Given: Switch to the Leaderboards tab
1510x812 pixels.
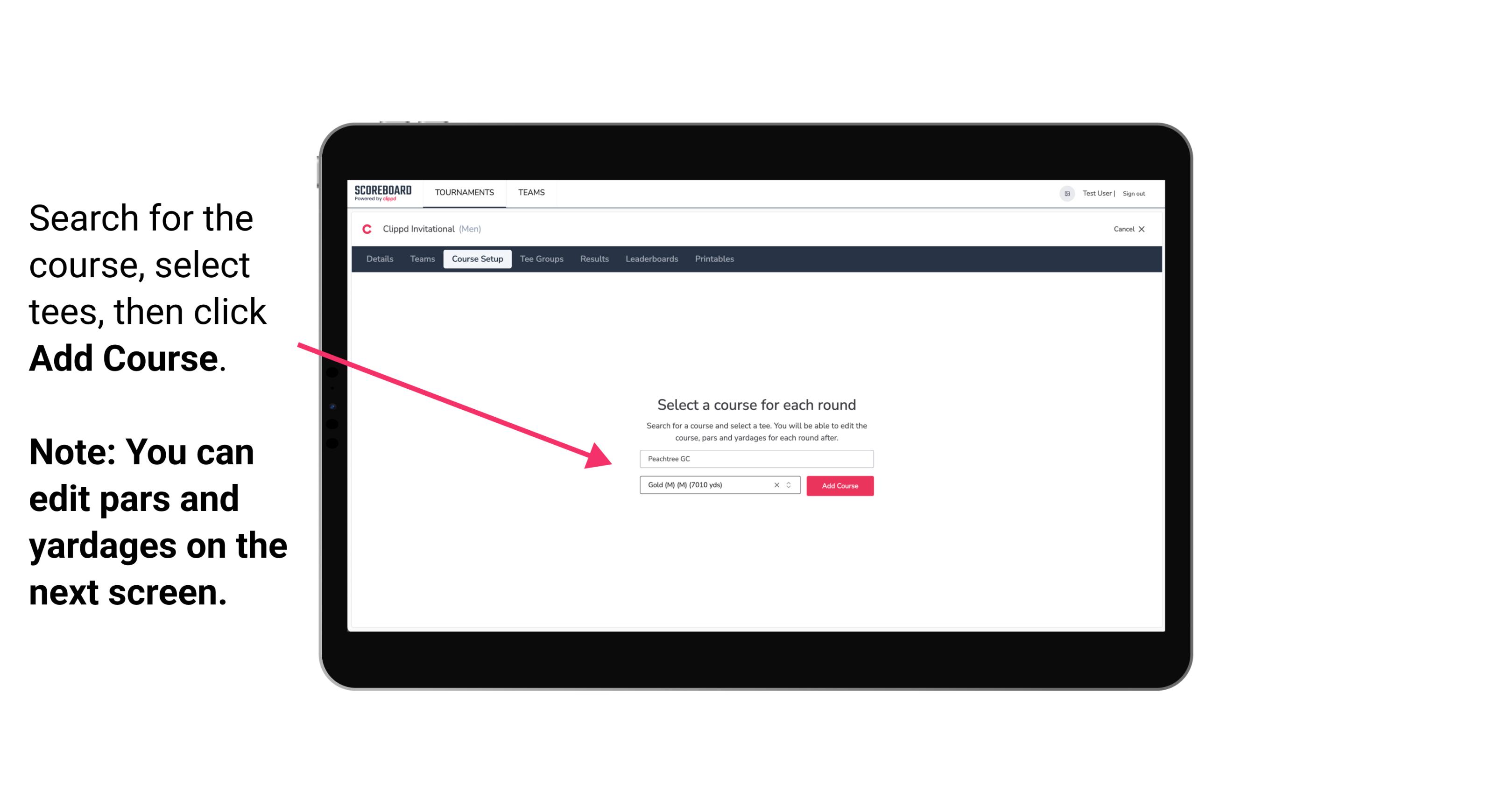Looking at the screenshot, I should coord(651,259).
